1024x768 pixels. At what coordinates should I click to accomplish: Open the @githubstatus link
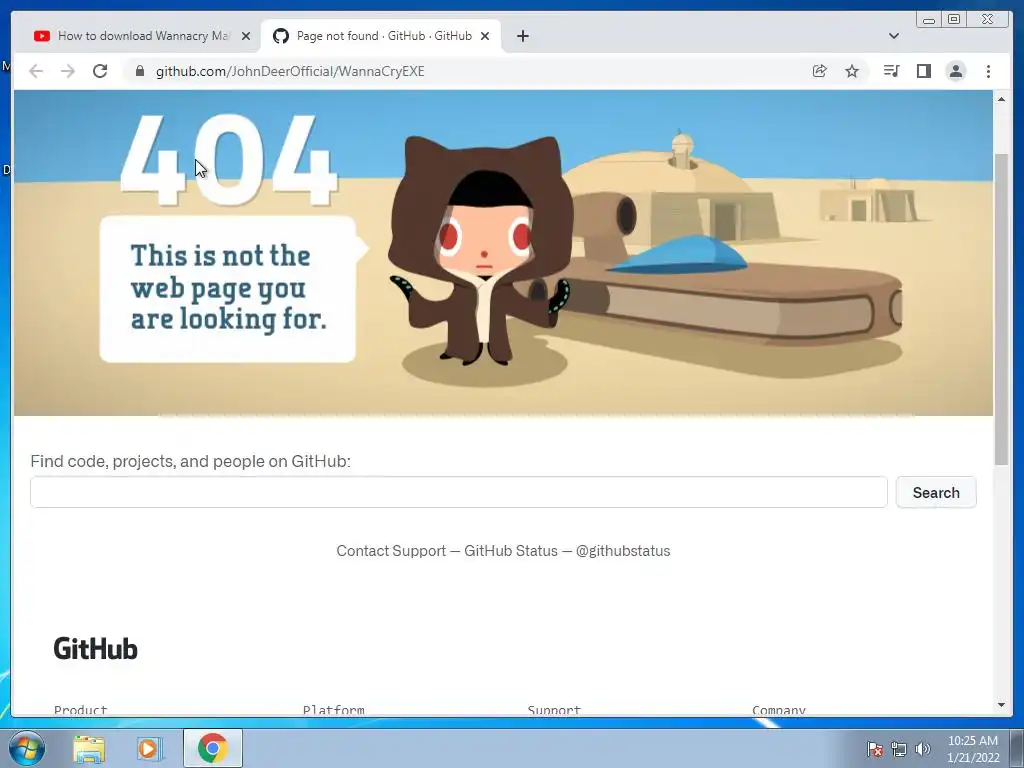[x=623, y=551]
